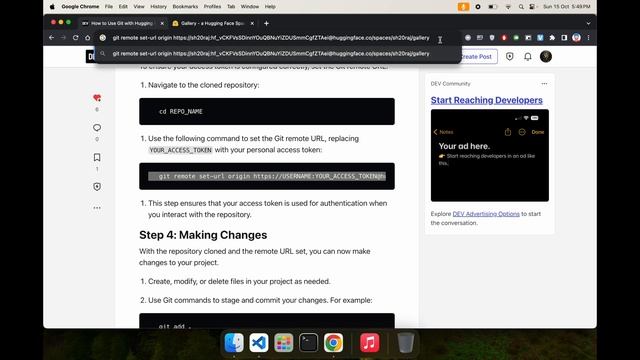Viewport: 640px width, 360px height.
Task: Click the browser back arrow
Action: (x=51, y=38)
